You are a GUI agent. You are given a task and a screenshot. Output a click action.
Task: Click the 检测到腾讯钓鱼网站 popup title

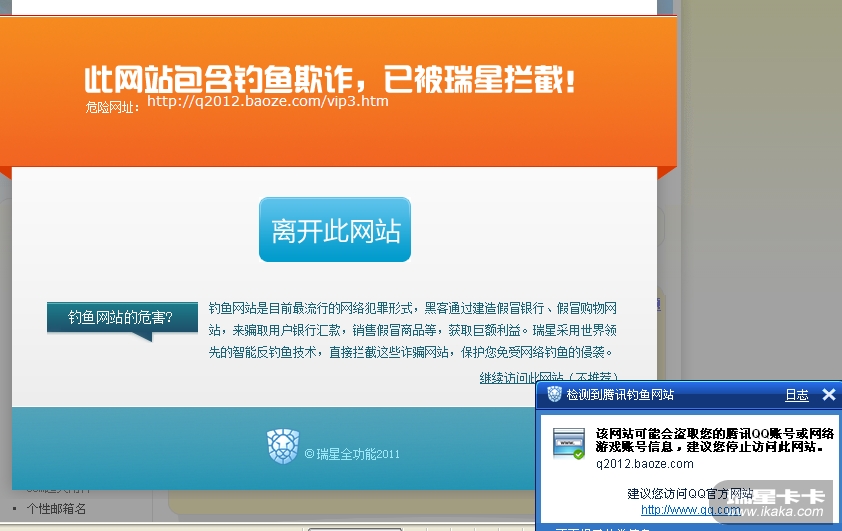[620, 395]
